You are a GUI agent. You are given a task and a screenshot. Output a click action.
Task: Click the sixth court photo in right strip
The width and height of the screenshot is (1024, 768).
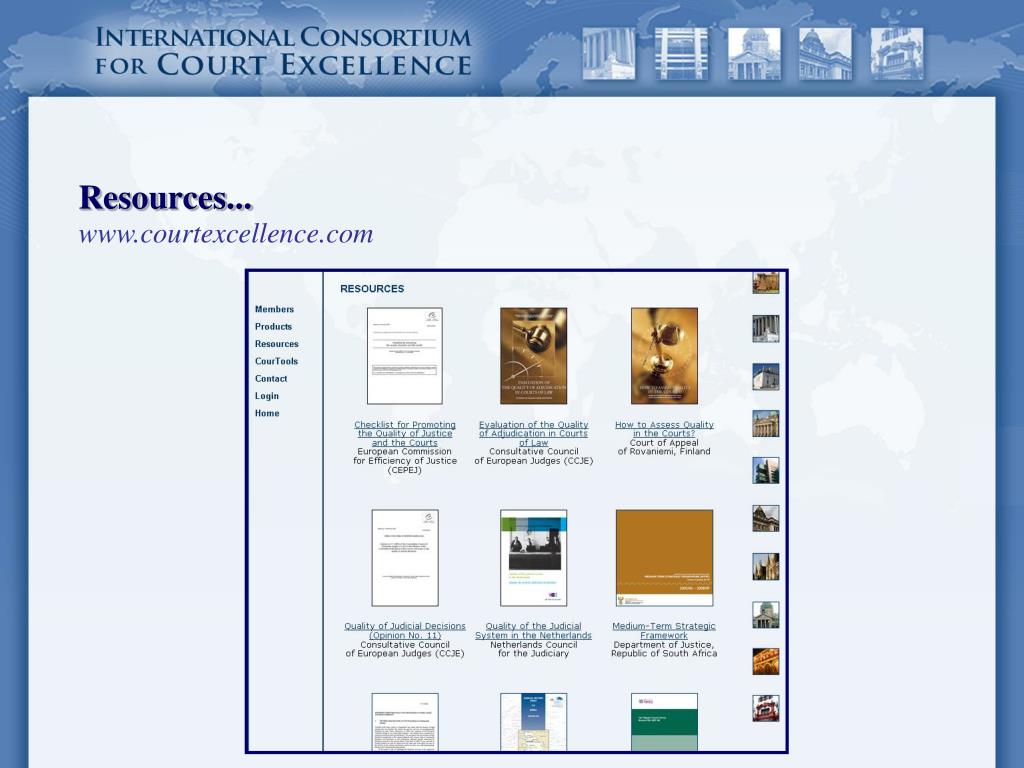point(766,519)
